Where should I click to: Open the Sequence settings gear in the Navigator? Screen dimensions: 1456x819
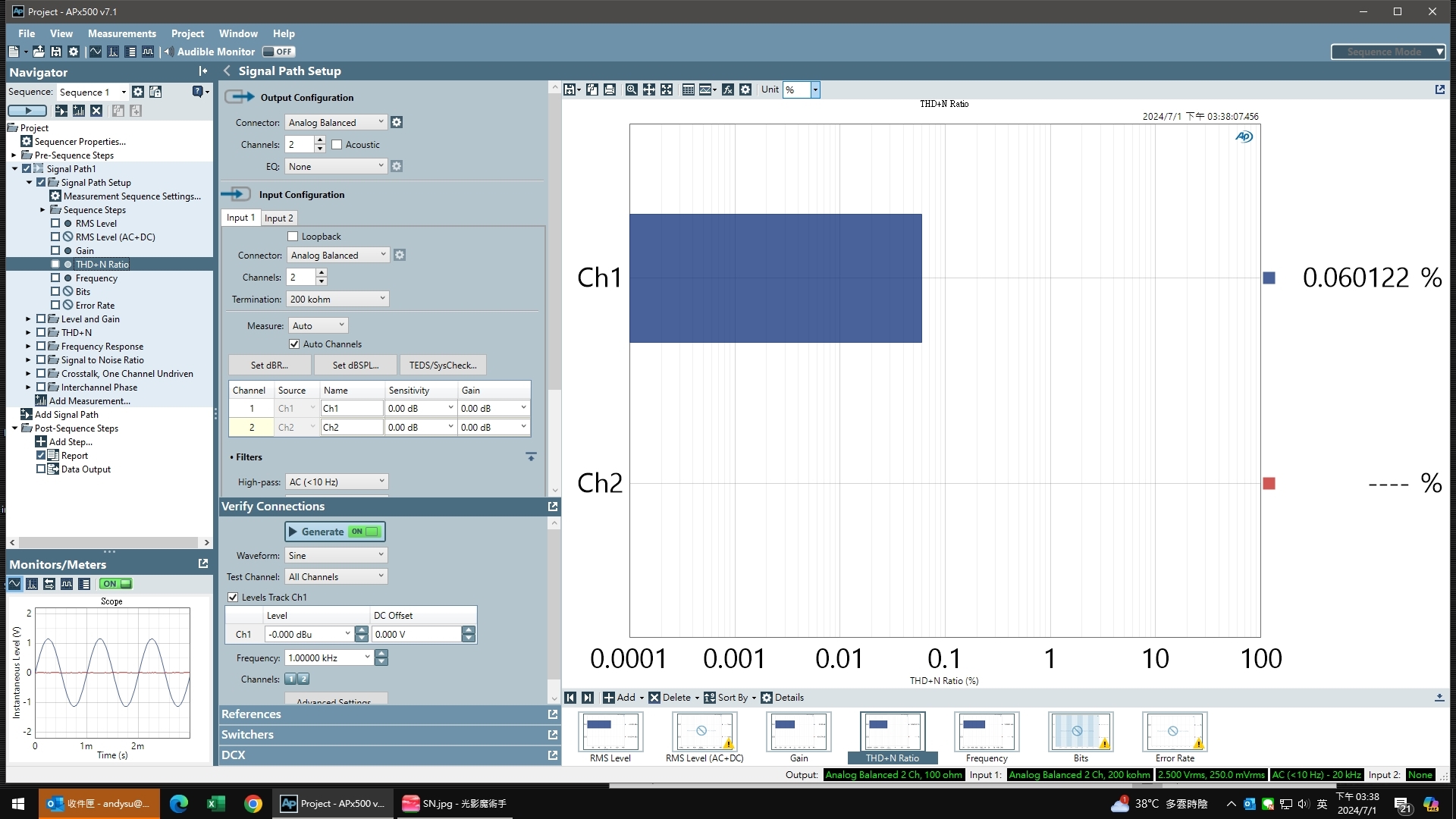click(x=138, y=92)
